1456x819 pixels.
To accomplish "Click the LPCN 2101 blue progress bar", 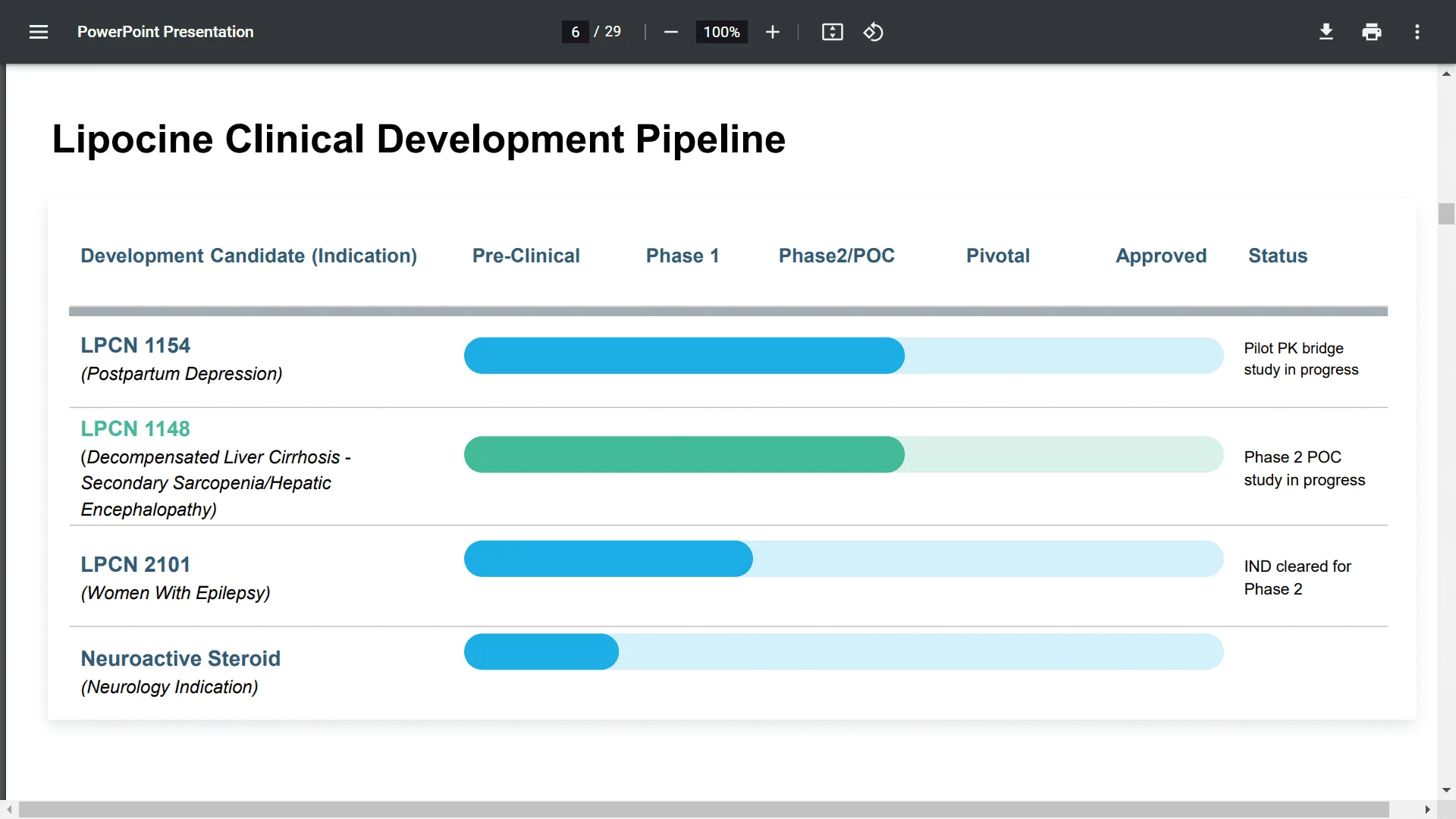I will point(608,559).
